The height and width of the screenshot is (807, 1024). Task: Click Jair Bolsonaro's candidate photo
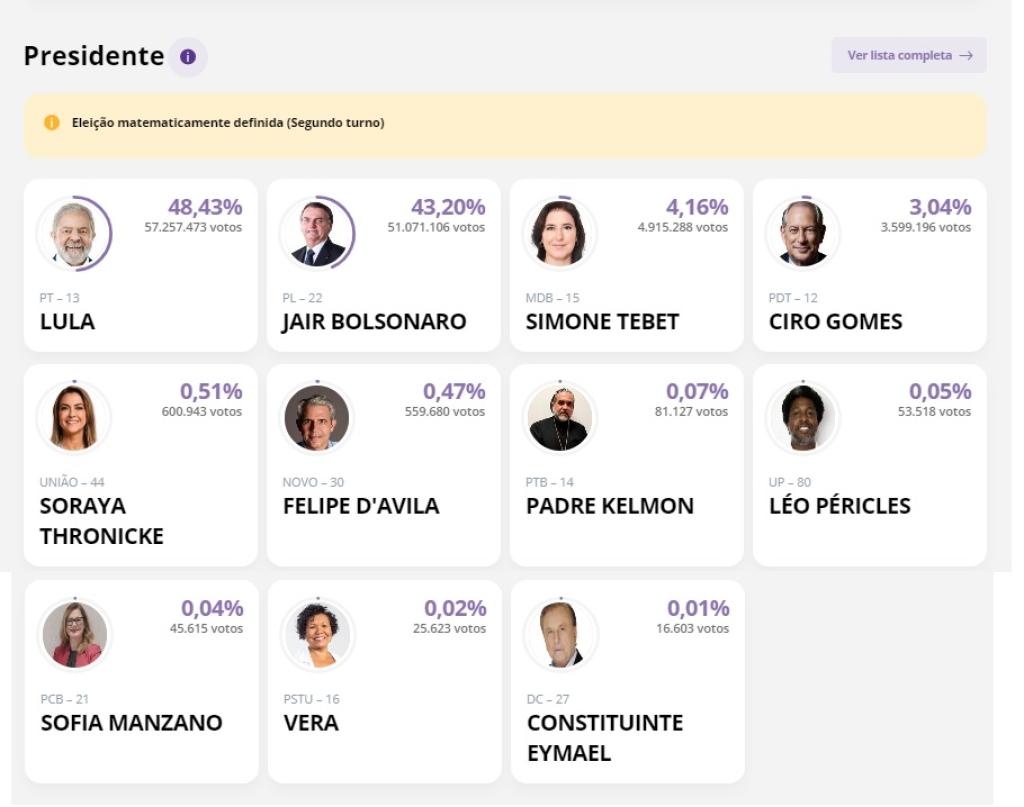(x=317, y=234)
